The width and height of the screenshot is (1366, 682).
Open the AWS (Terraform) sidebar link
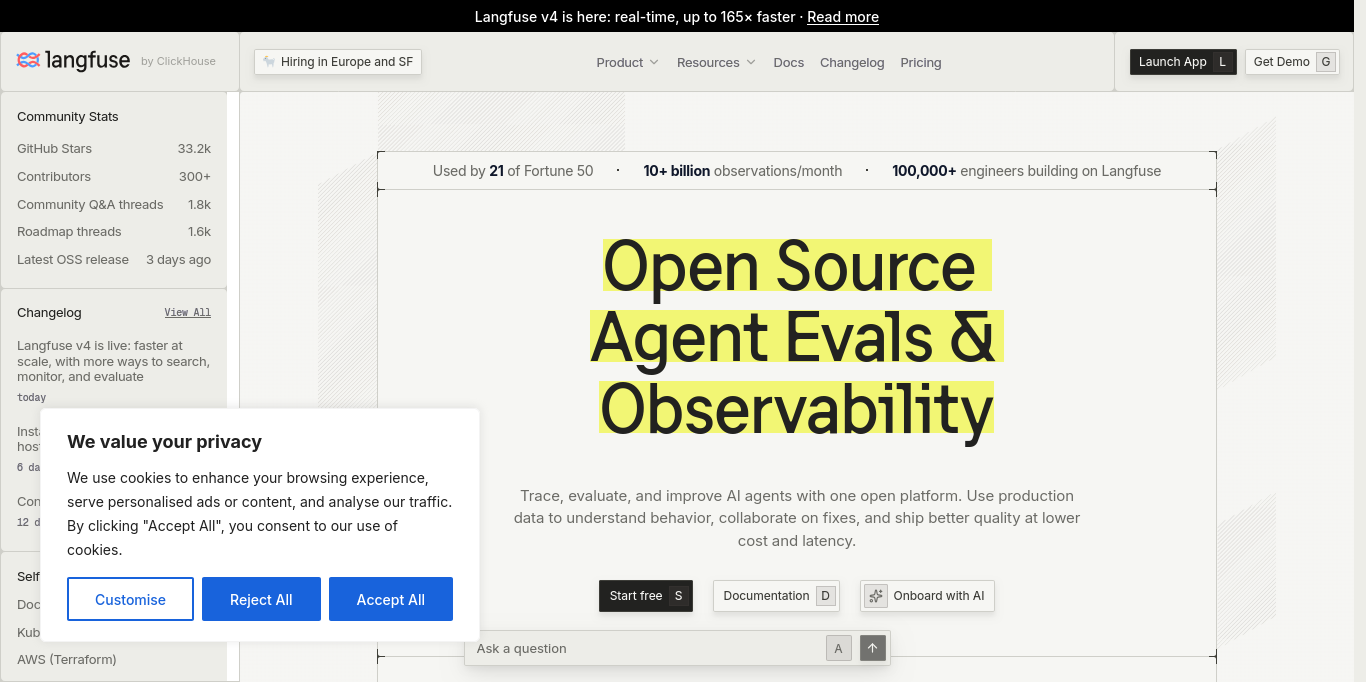click(67, 660)
